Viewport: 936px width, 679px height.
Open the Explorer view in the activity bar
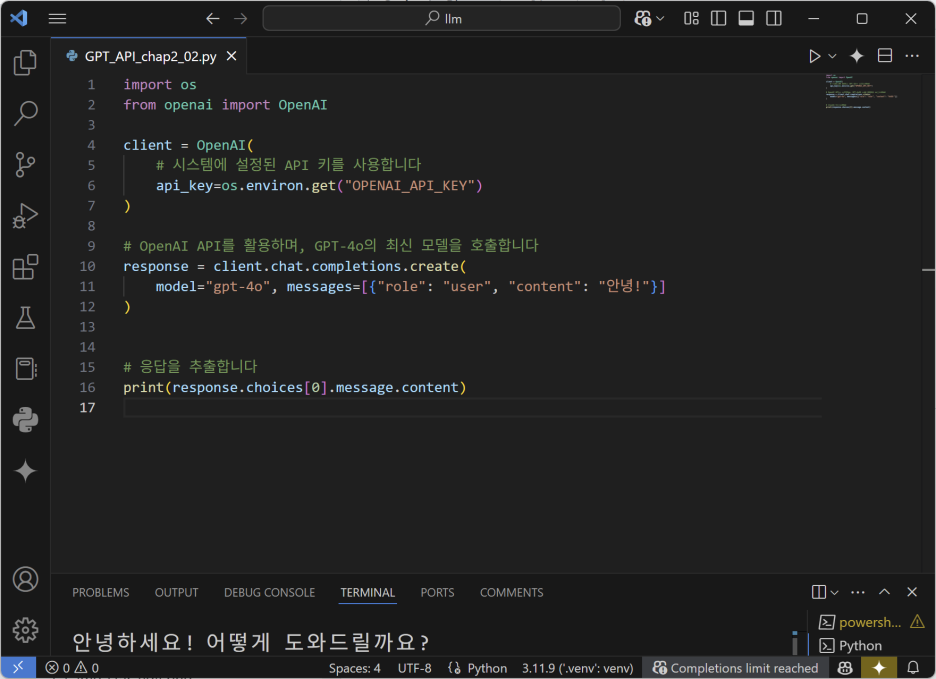coord(25,63)
